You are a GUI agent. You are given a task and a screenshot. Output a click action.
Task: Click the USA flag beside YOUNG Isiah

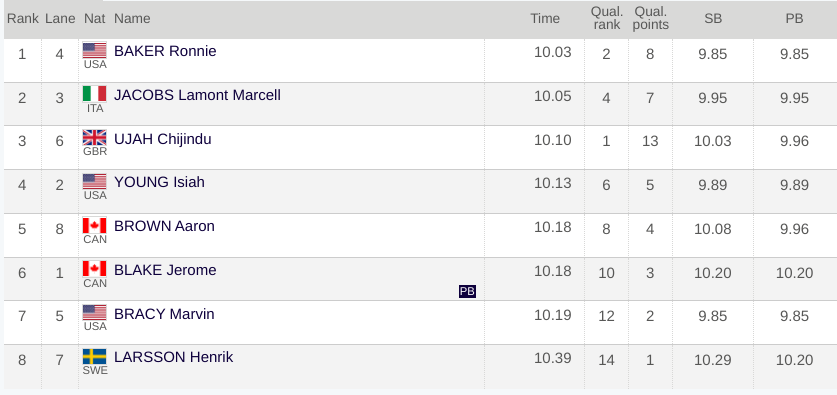(94, 181)
